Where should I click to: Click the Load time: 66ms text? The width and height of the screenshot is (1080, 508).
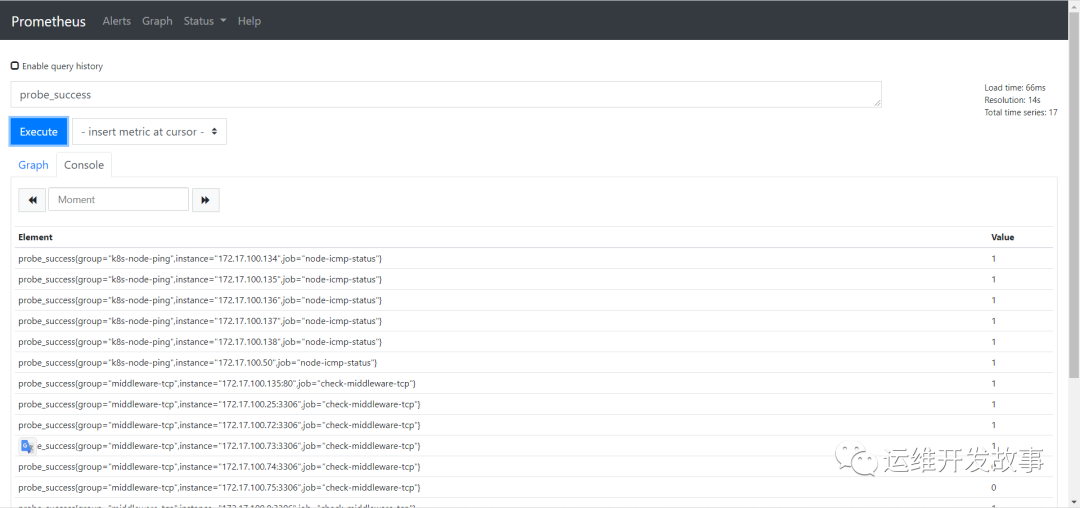[x=1015, y=87]
